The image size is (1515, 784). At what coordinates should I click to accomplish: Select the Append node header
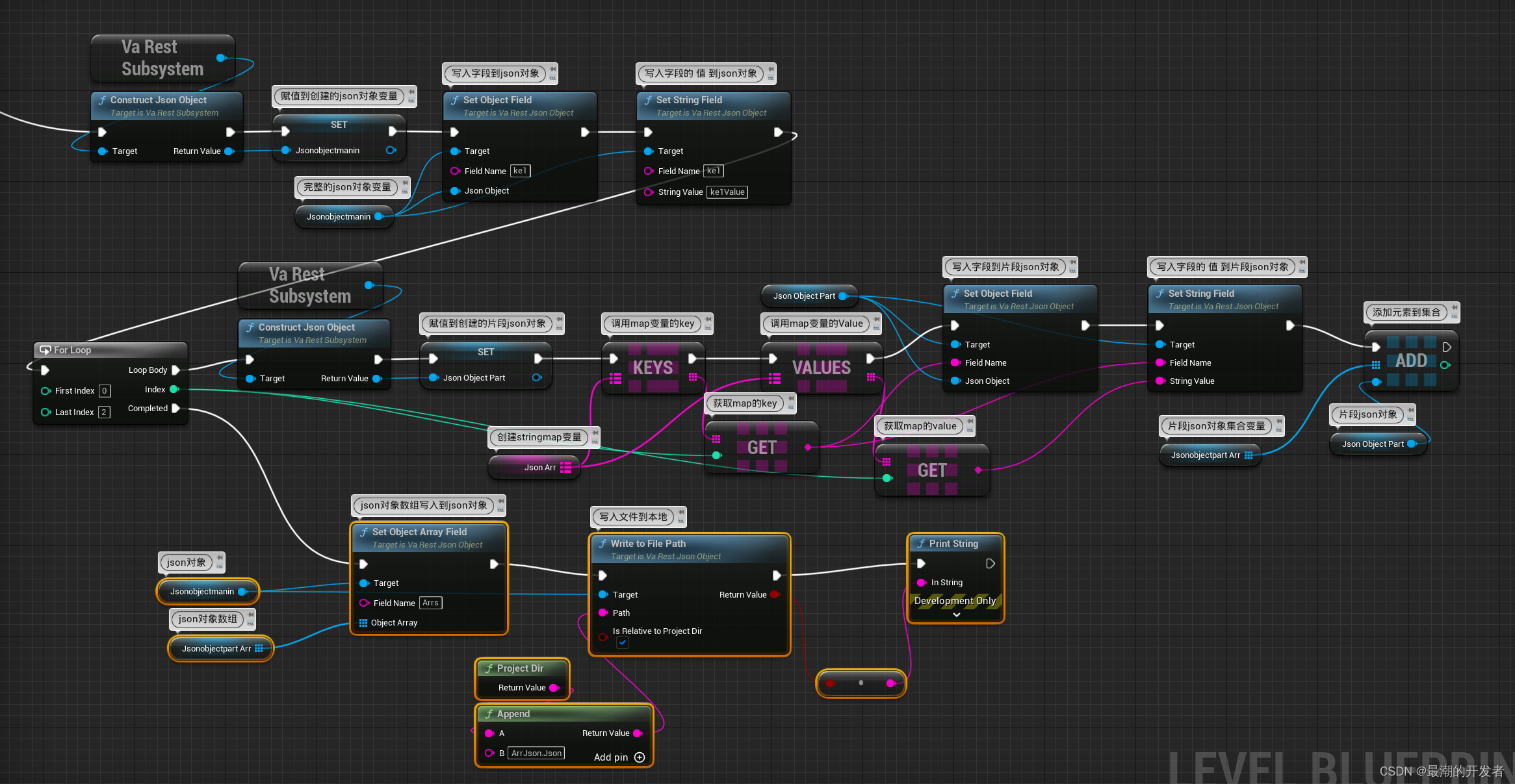[563, 713]
